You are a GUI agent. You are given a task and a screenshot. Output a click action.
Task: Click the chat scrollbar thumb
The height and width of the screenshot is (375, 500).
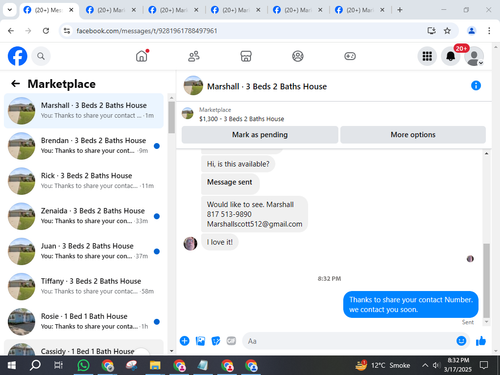(487, 280)
